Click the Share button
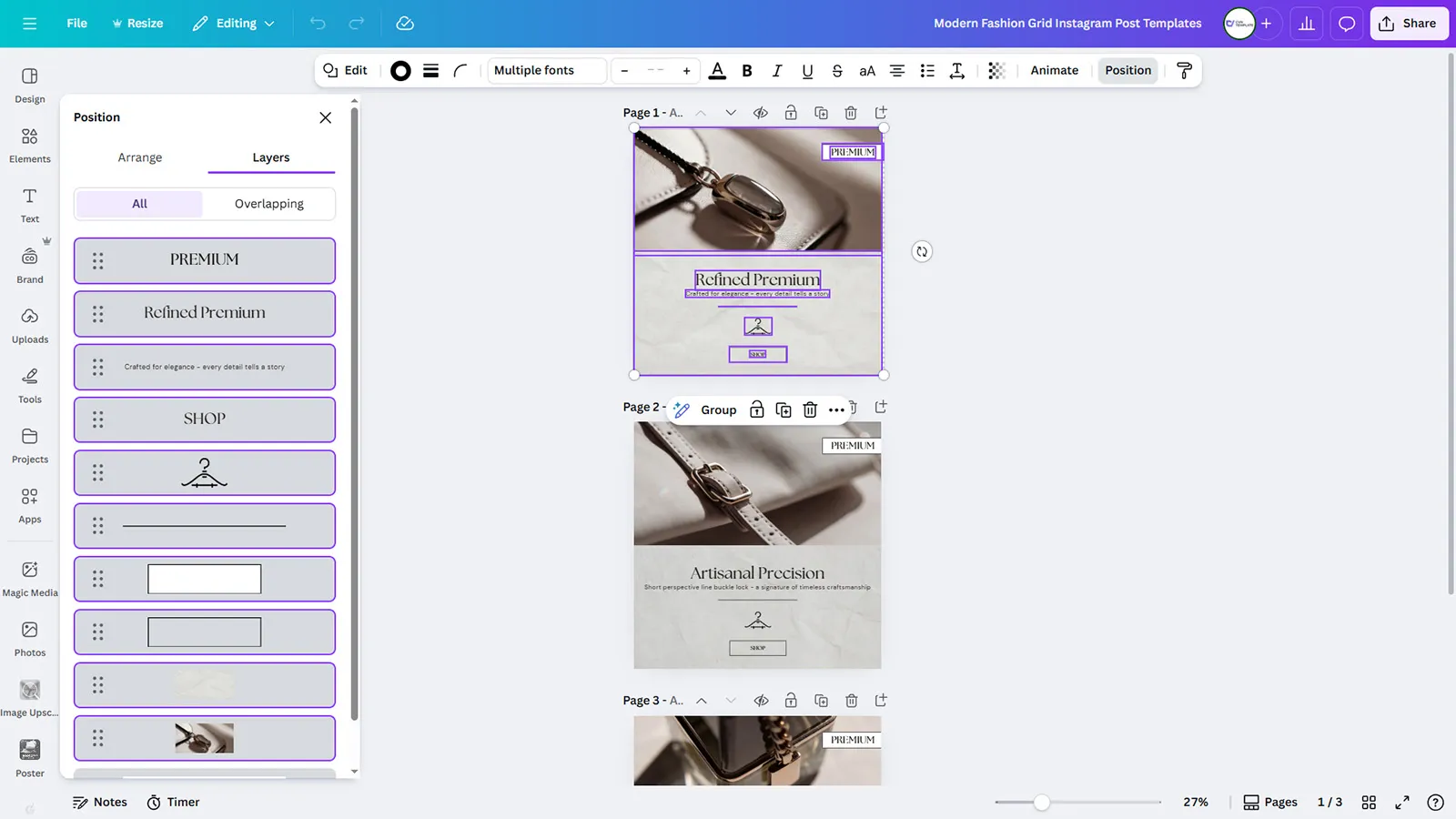The image size is (1456, 819). 1409,24
